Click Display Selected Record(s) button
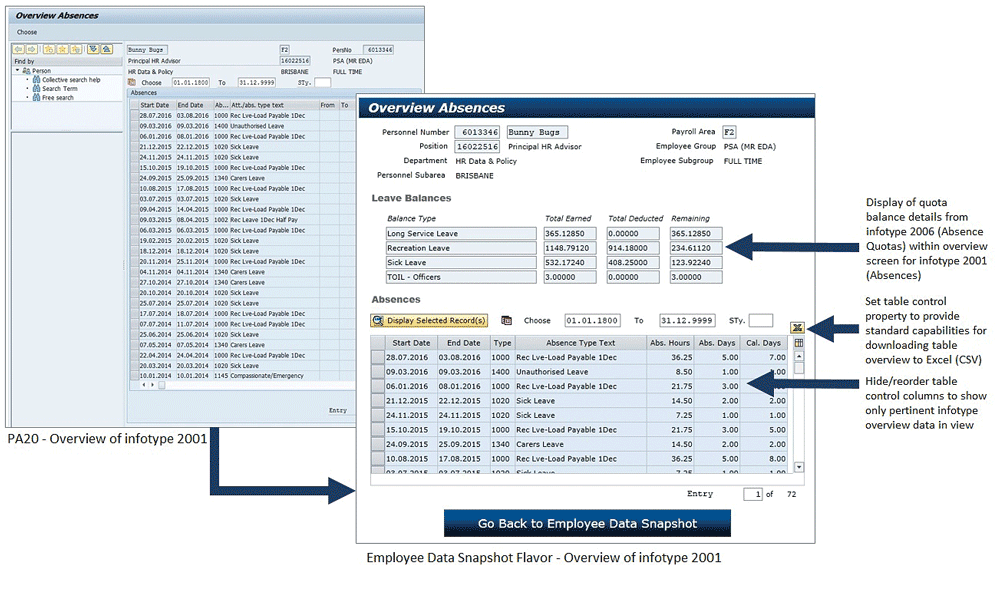 click(429, 321)
